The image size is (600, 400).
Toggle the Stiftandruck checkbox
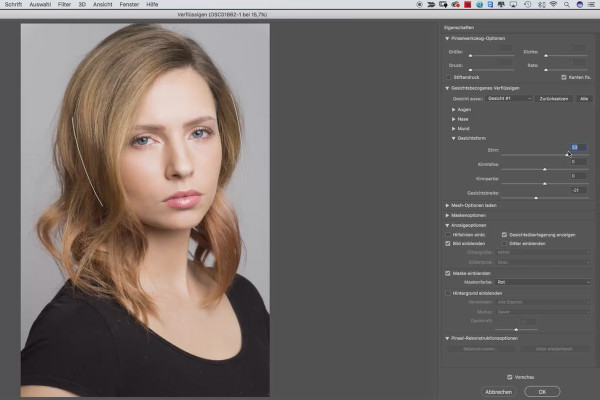448,77
